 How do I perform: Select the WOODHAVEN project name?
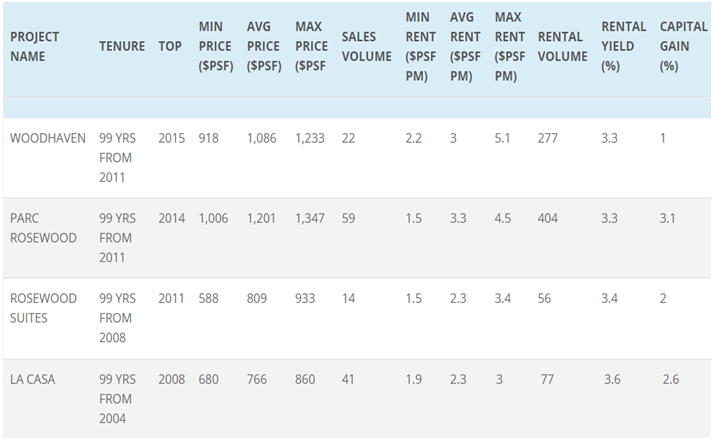tap(48, 138)
